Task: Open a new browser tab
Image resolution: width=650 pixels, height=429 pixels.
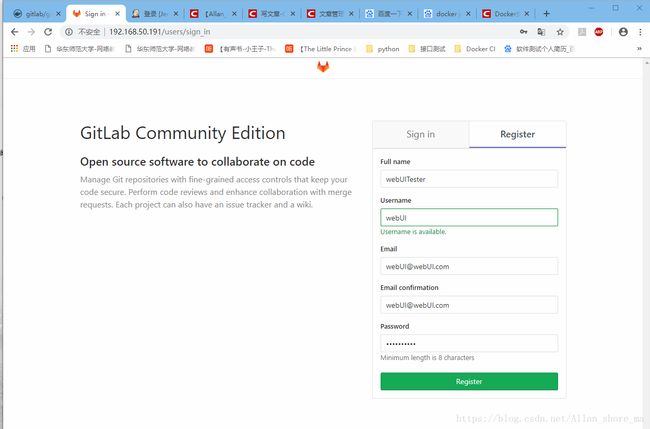Action: (x=546, y=14)
